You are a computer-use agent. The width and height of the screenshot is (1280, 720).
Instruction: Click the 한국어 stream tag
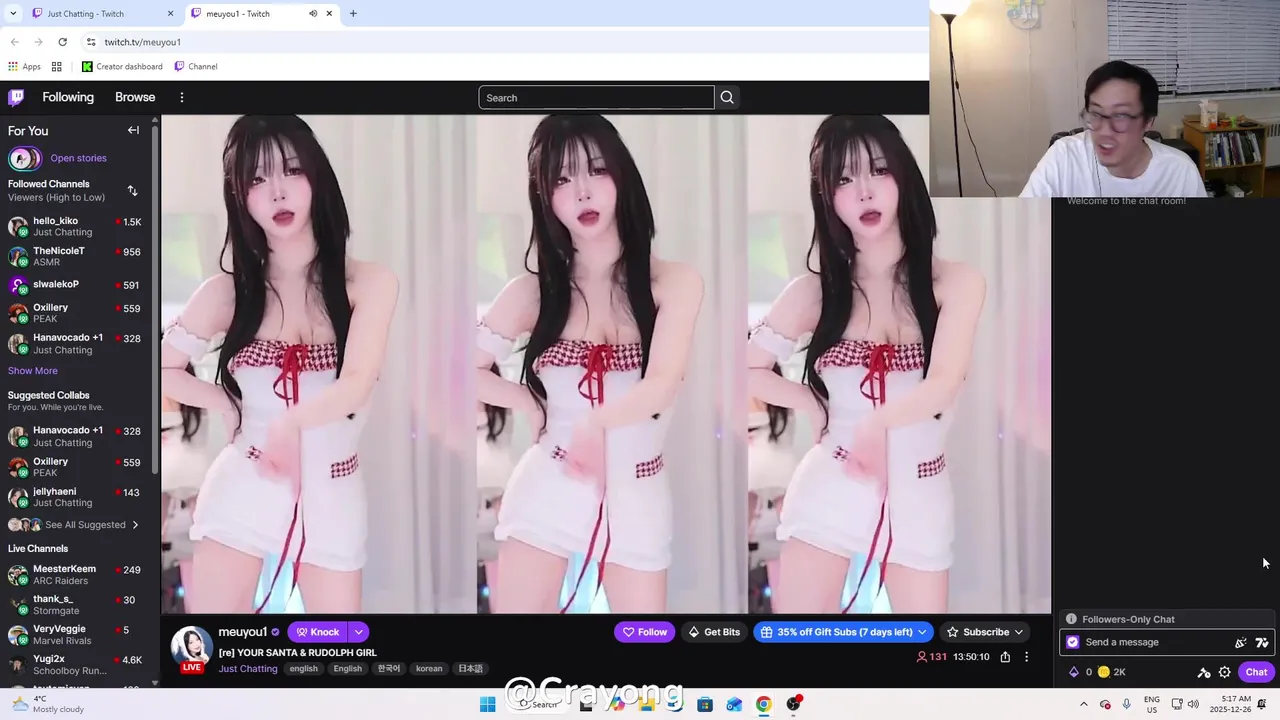388,669
